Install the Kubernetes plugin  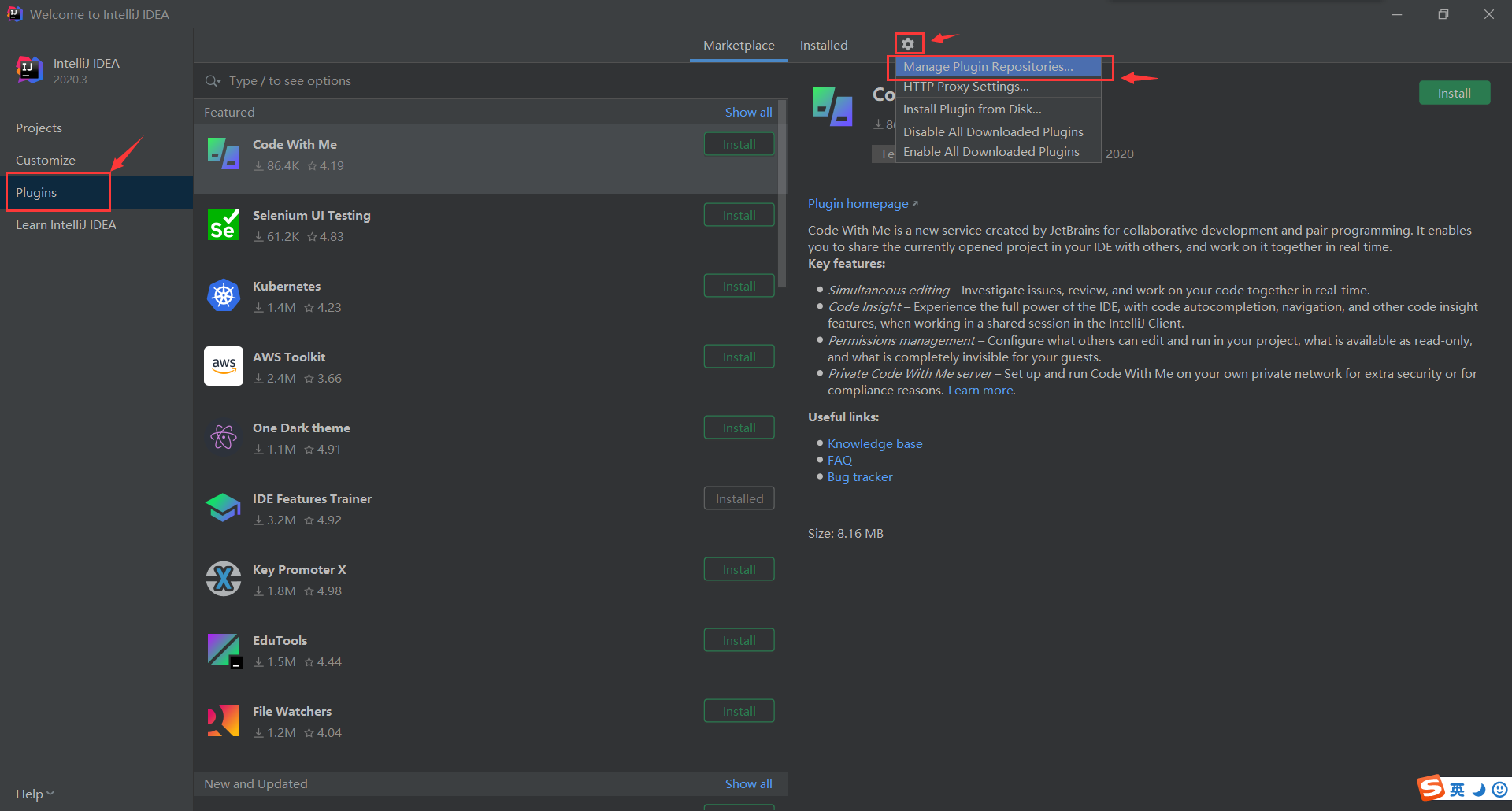tap(739, 287)
